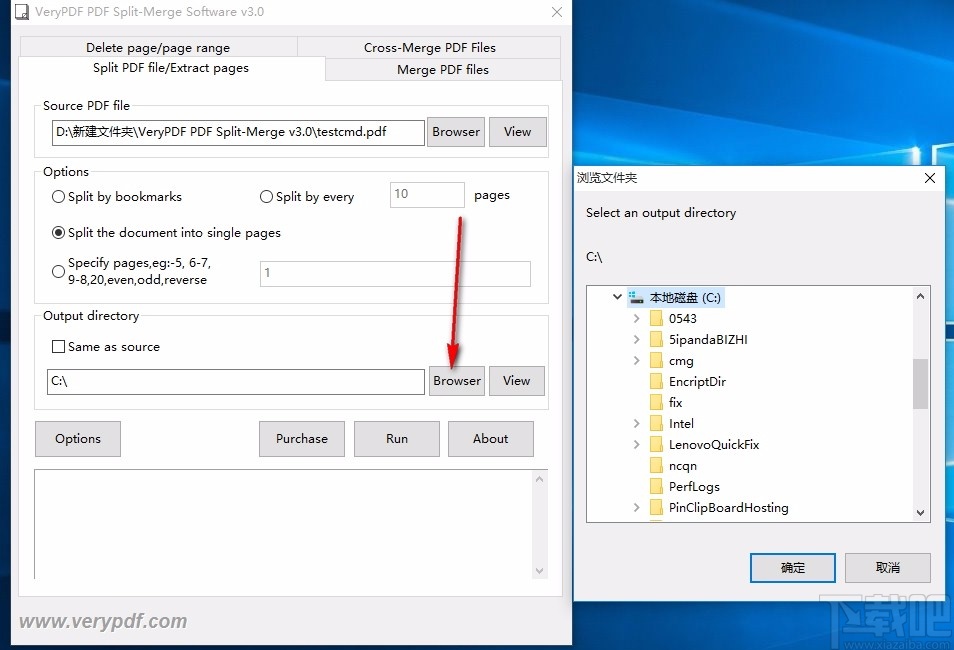954x650 pixels.
Task: Select the 本地磁盘 (C:) drive icon
Action: pyautogui.click(x=635, y=296)
